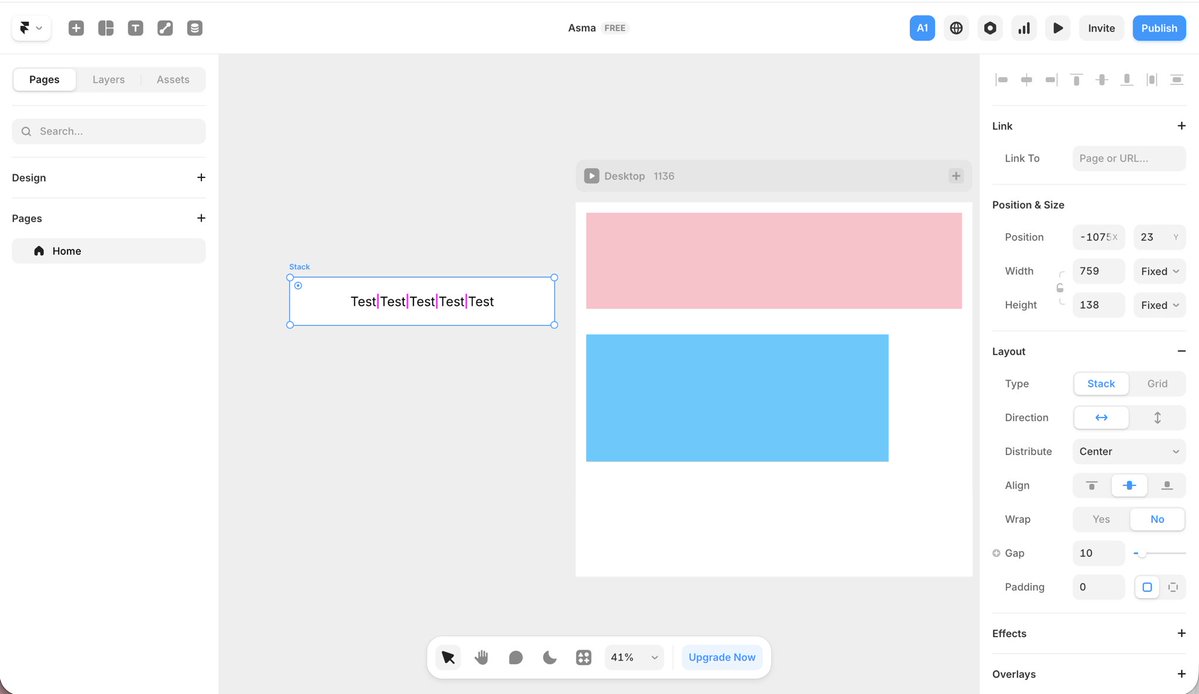This screenshot has width=1199, height=694.
Task: Open the Height Fixed dropdown
Action: 1159,305
